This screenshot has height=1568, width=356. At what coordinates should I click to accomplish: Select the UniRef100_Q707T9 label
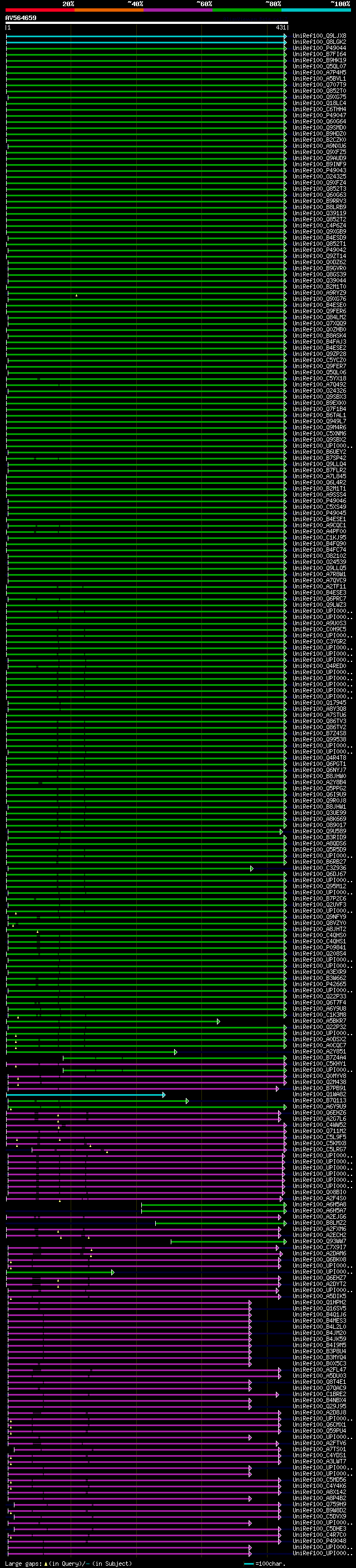click(x=319, y=85)
